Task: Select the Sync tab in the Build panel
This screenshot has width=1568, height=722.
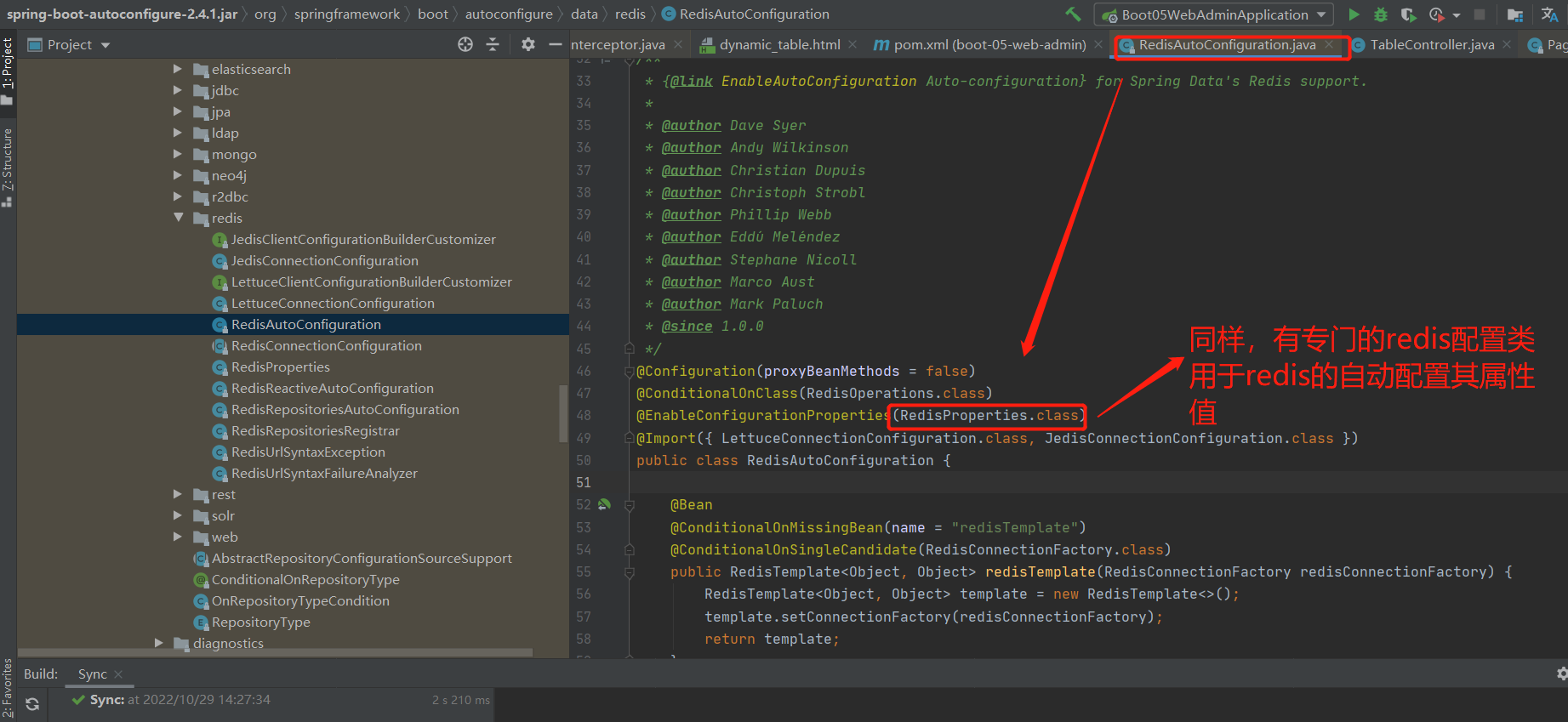Action: click(93, 674)
